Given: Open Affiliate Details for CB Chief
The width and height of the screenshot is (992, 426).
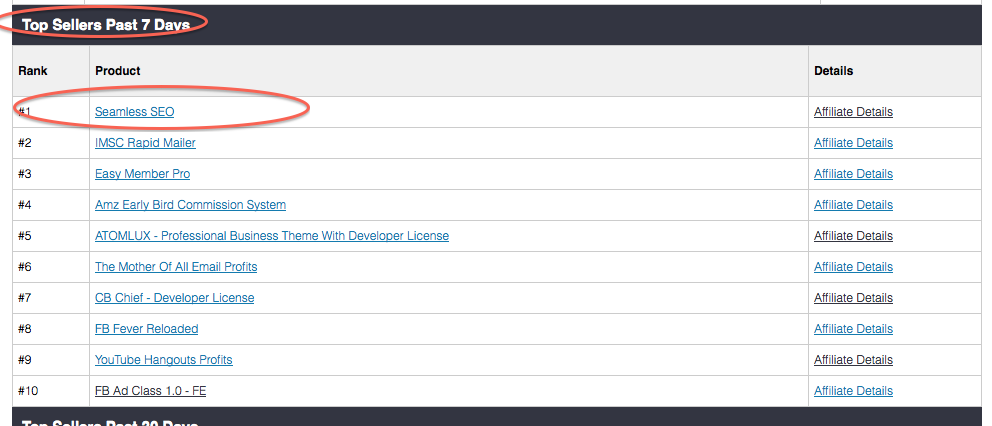Looking at the screenshot, I should [x=853, y=298].
